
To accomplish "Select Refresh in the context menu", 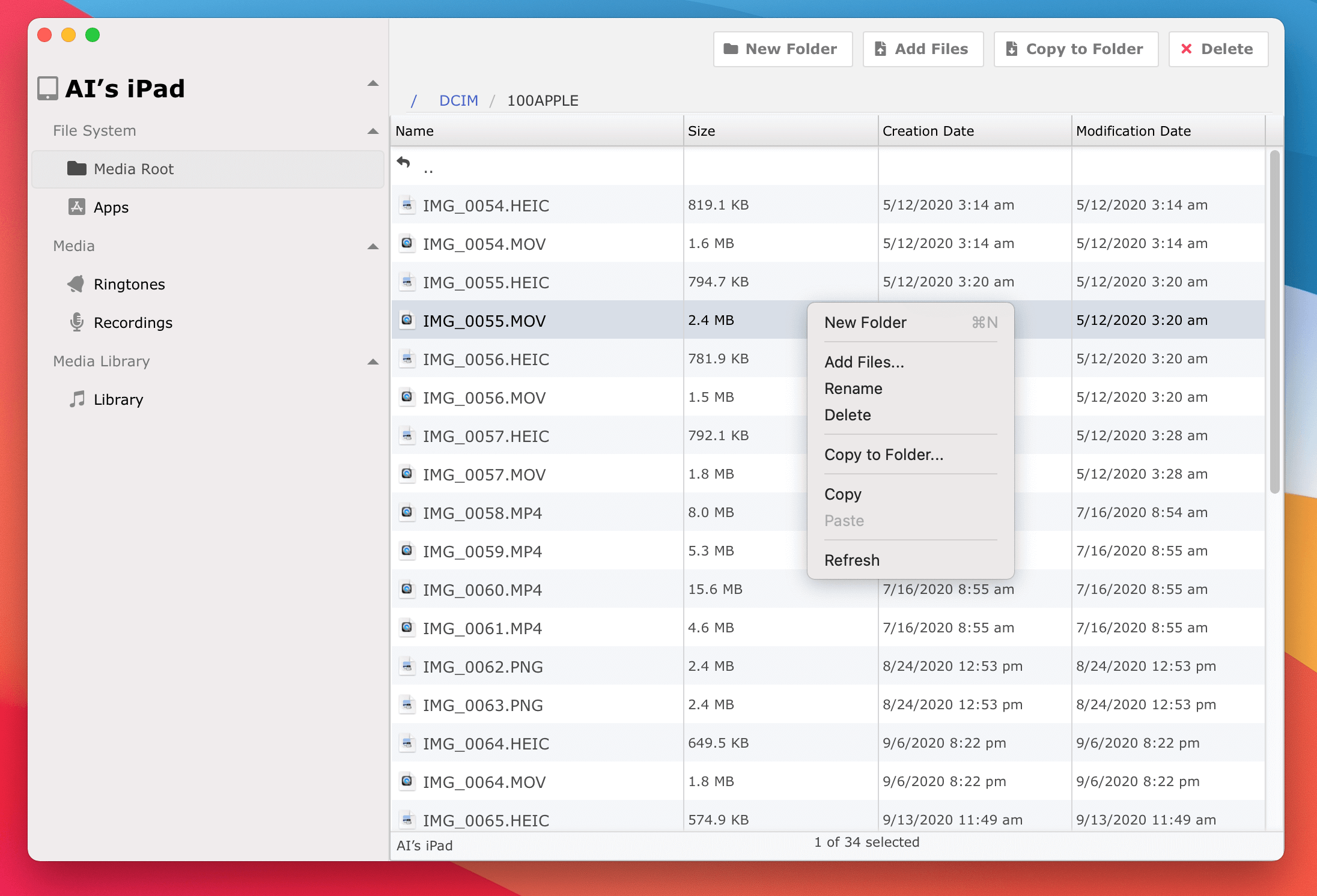I will pyautogui.click(x=852, y=560).
